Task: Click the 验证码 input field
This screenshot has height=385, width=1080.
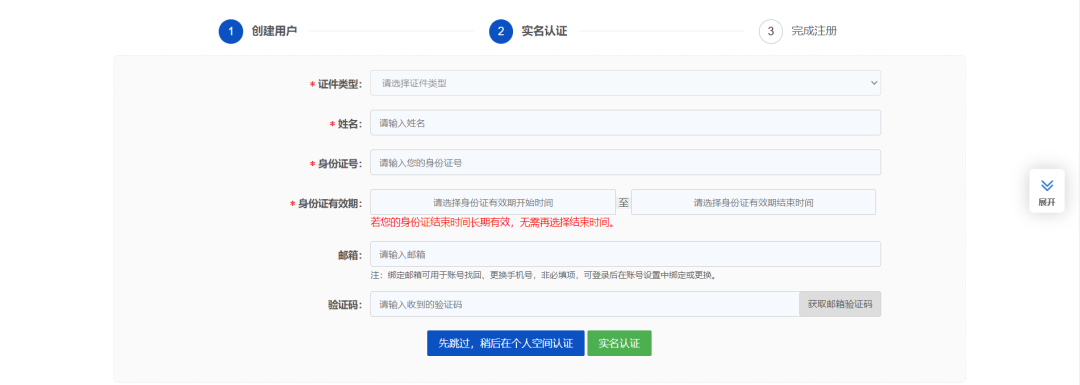Action: (x=585, y=304)
